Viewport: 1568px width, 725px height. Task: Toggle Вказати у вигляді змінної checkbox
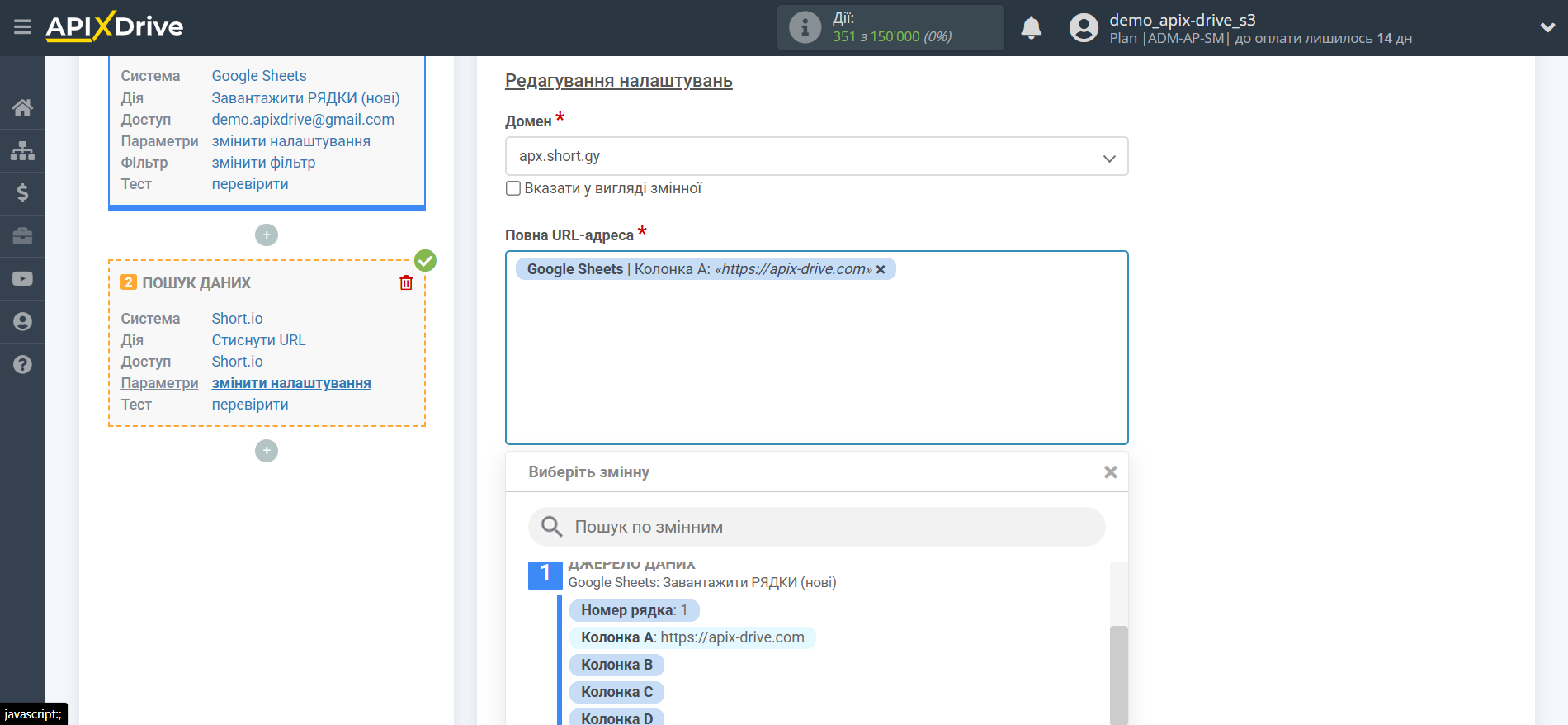click(x=513, y=188)
